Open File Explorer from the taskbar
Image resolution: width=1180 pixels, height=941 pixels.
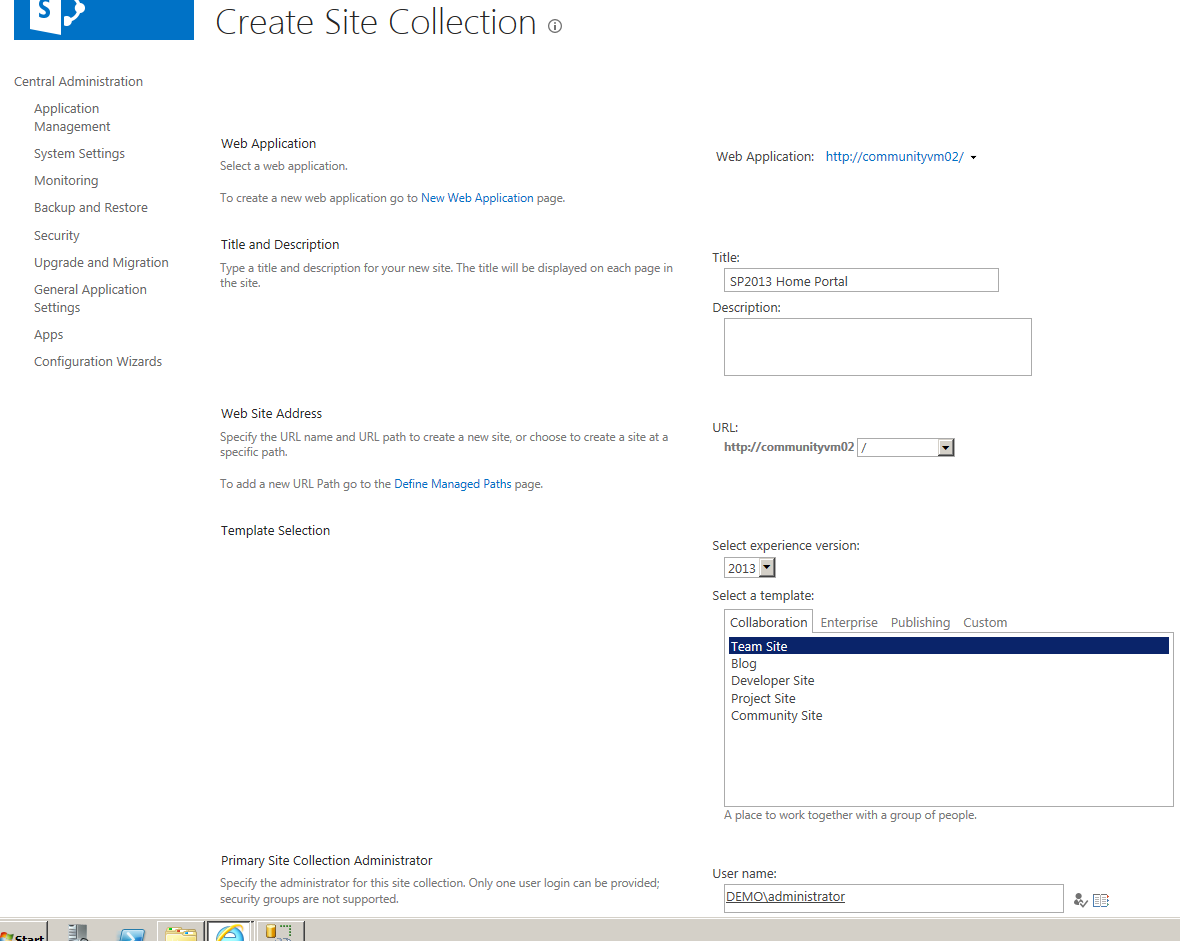coord(180,932)
